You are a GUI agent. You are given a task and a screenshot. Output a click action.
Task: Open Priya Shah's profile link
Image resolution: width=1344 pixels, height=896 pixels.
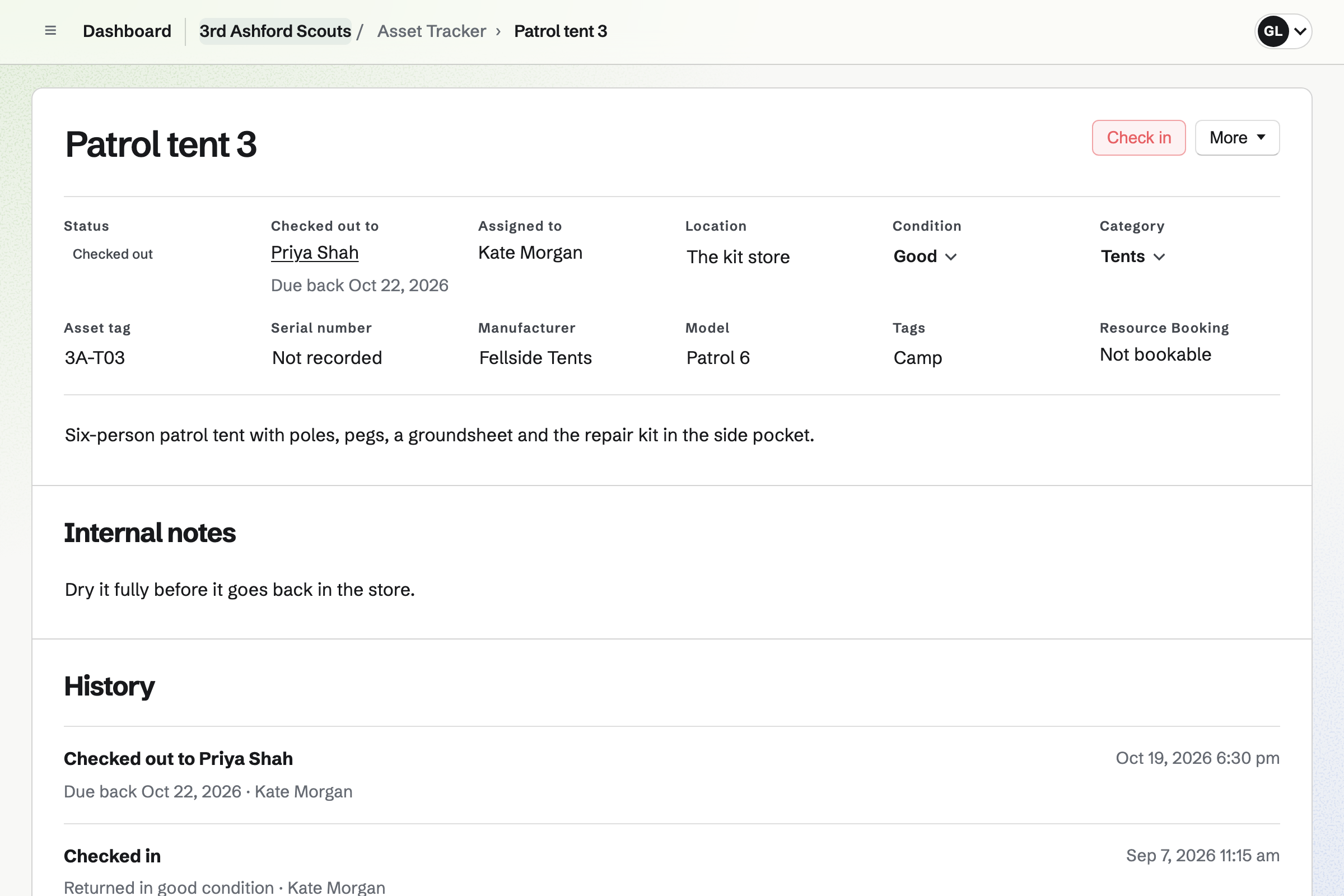(315, 253)
